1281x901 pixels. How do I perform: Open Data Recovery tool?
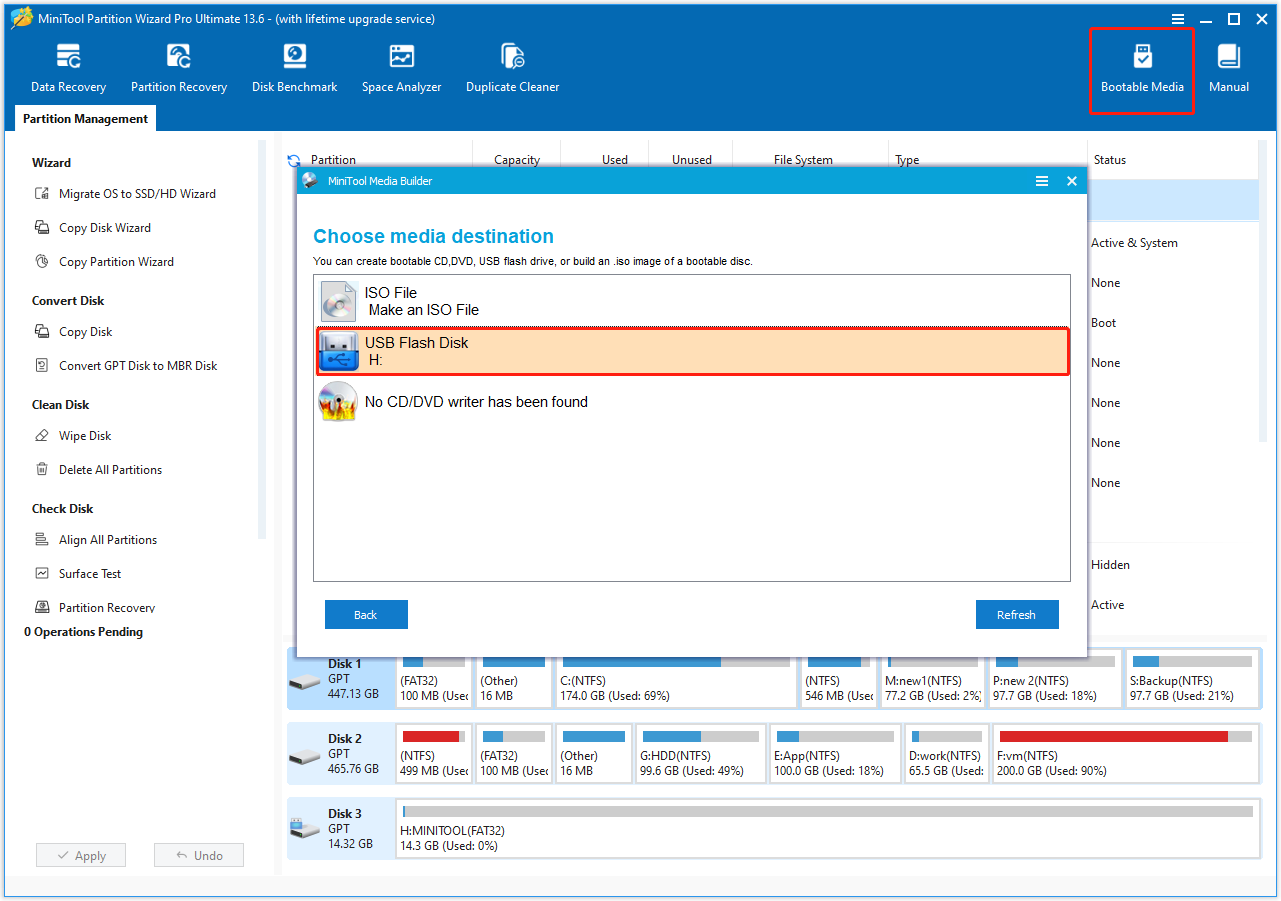[68, 69]
